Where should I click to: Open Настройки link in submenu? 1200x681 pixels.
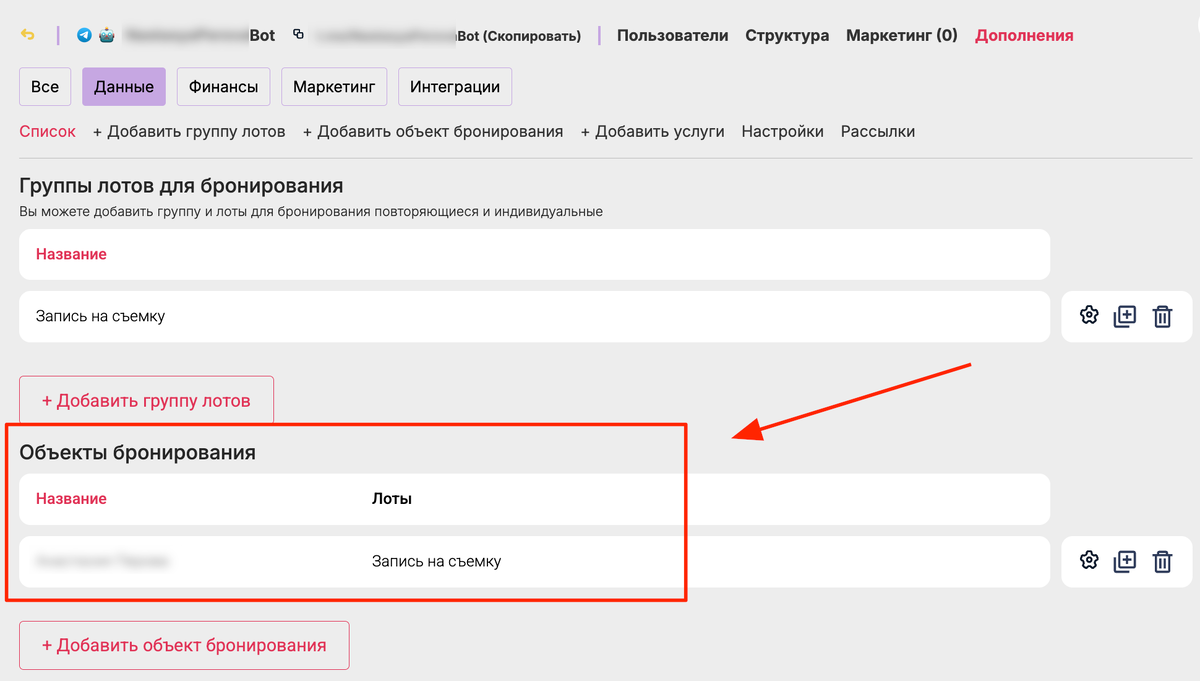point(783,131)
